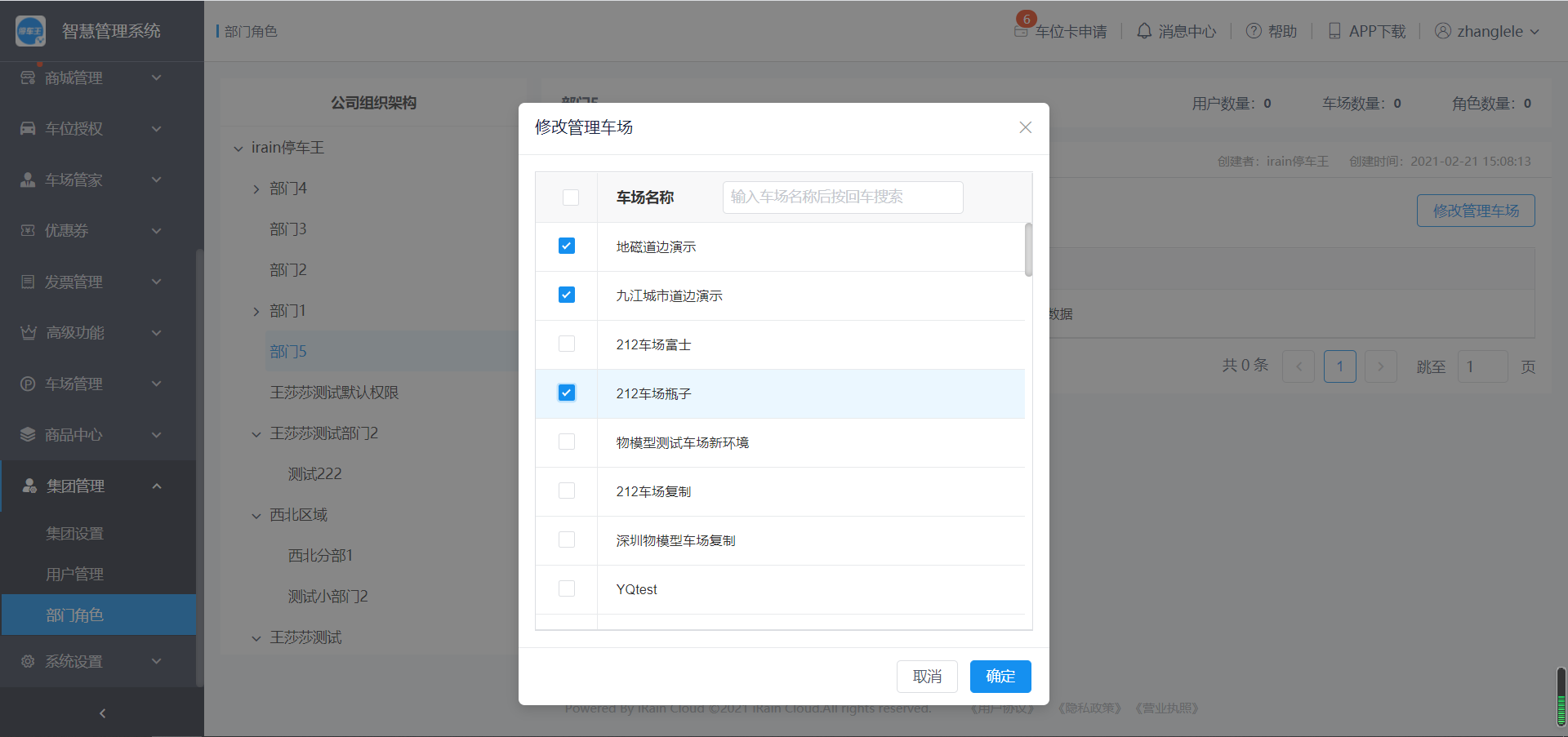The height and width of the screenshot is (737, 1568).
Task: Expand the 商城管理 menu chevron
Action: coord(157,78)
